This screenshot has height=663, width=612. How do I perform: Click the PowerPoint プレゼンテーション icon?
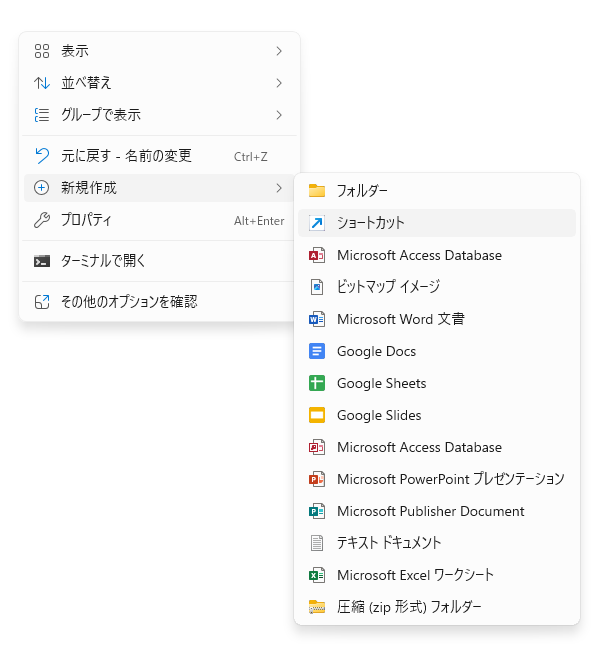(317, 479)
